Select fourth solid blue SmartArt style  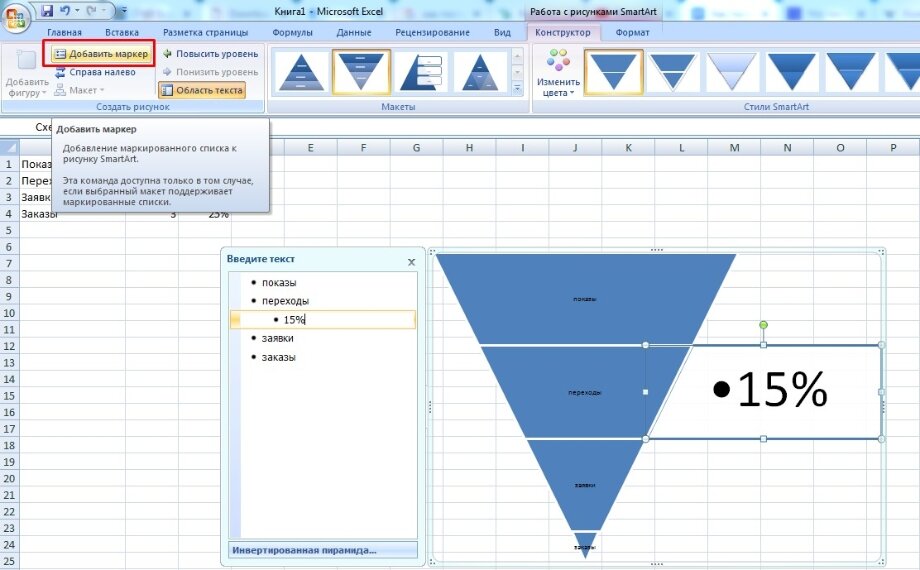pyautogui.click(x=792, y=72)
